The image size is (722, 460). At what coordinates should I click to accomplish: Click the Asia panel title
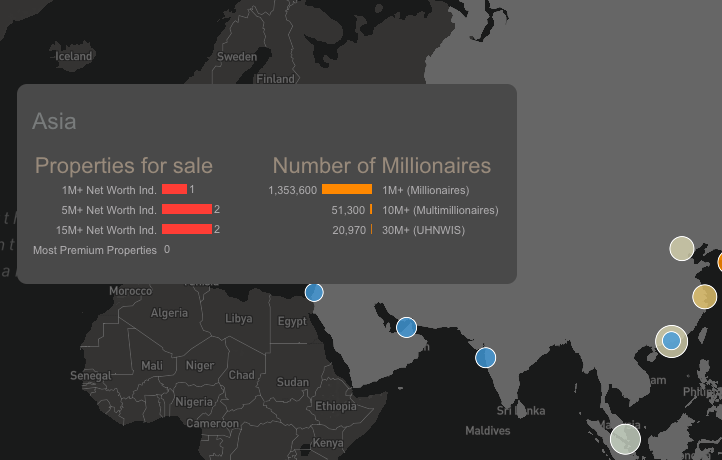pos(54,122)
